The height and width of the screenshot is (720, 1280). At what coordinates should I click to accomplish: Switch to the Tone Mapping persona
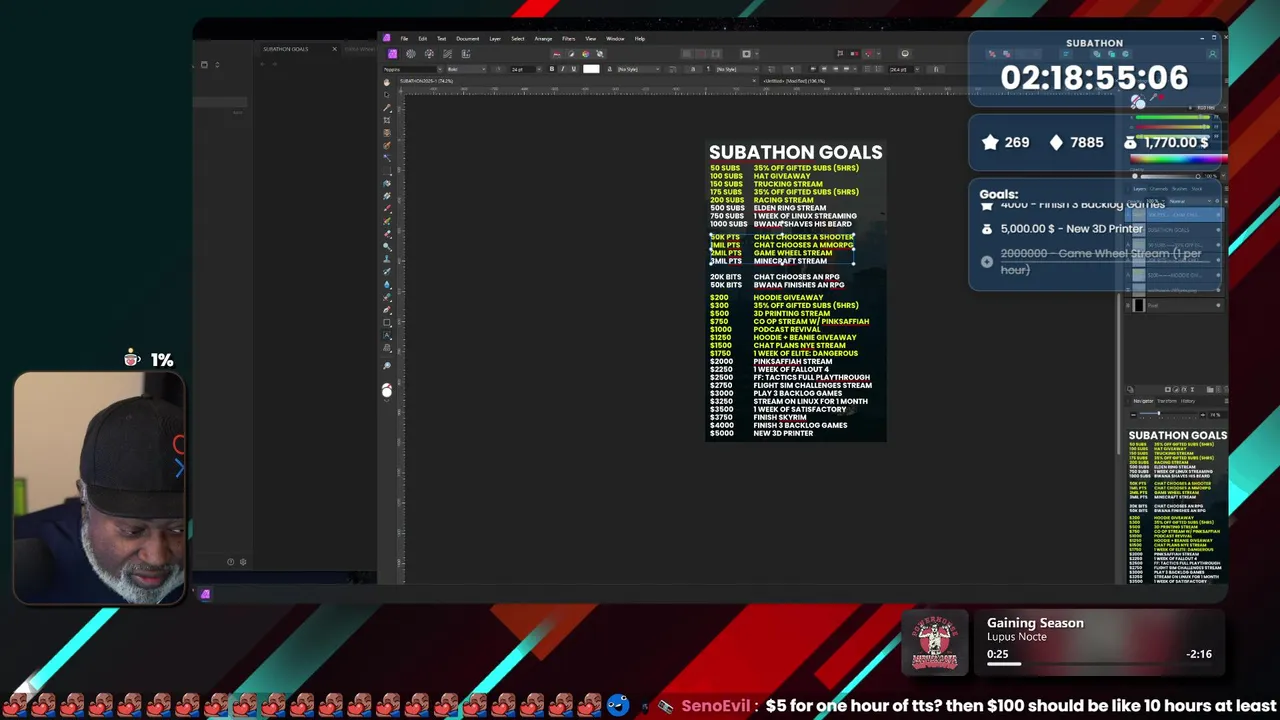pos(447,54)
